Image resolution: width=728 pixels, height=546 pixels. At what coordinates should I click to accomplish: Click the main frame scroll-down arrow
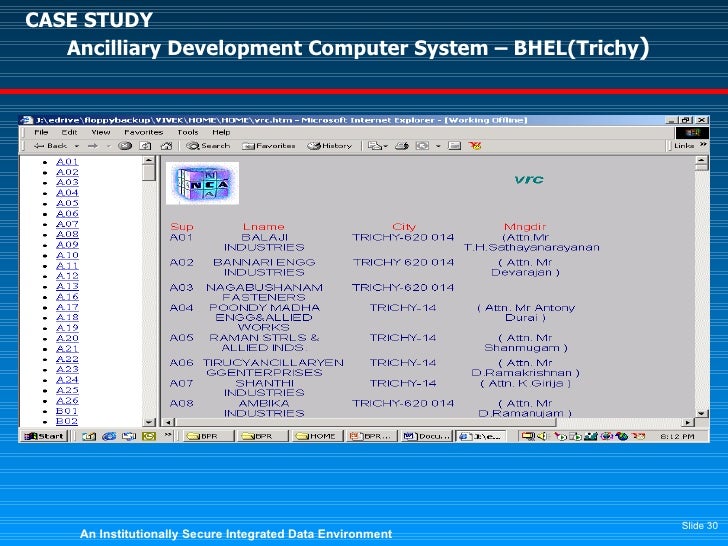click(702, 413)
